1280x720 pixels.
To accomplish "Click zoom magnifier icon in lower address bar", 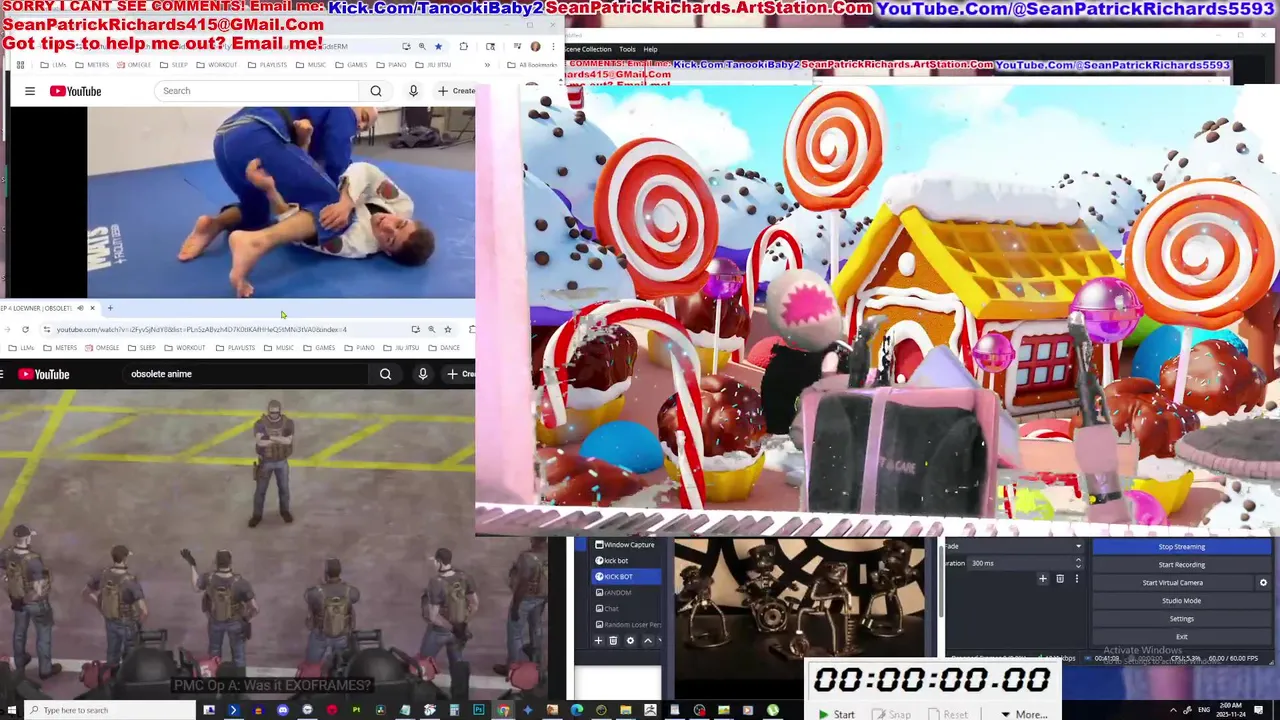I will [431, 329].
